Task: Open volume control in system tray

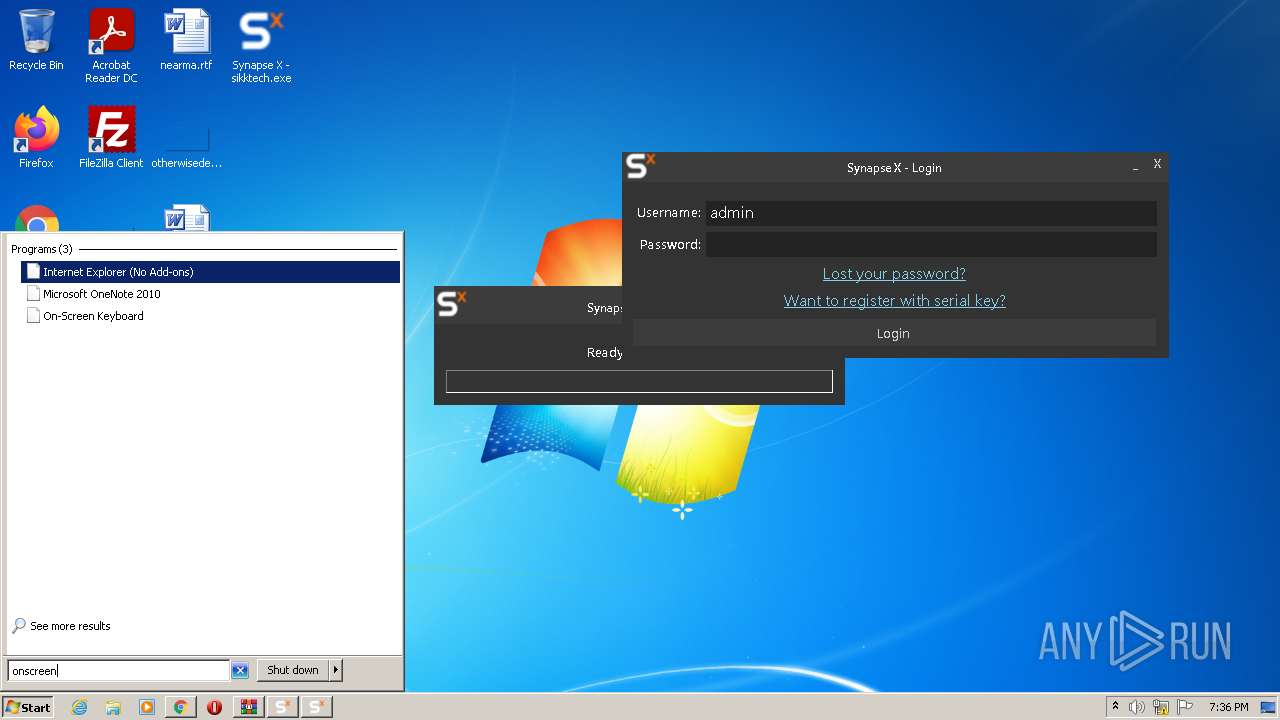Action: (1137, 707)
